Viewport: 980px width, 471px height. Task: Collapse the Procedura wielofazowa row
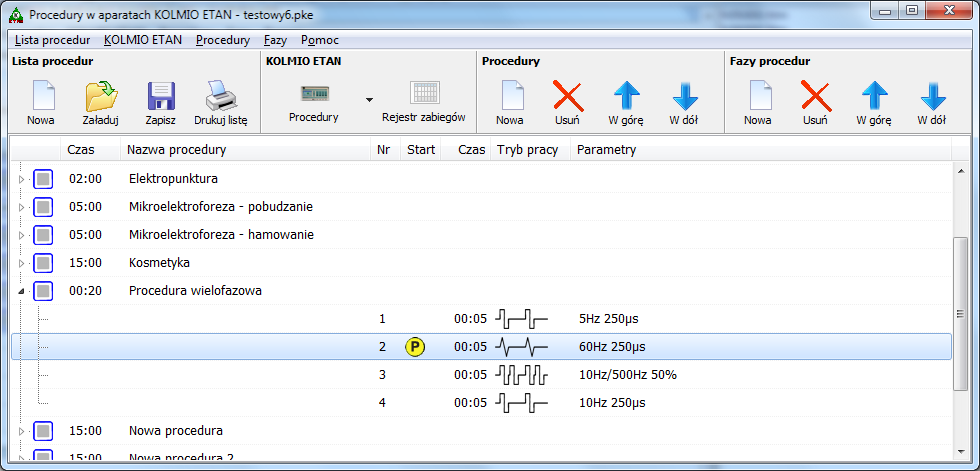coord(22,291)
